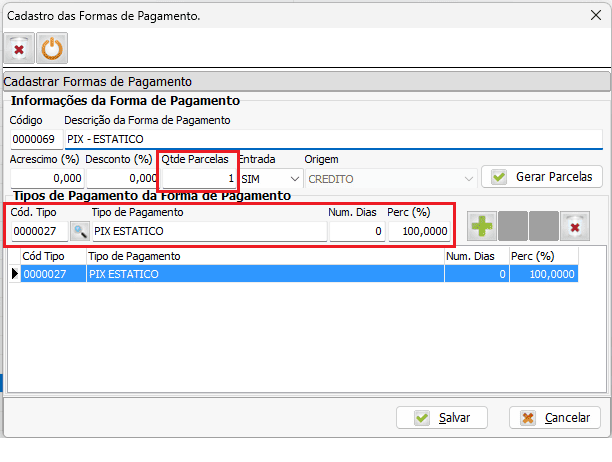The image size is (612, 462).
Task: Click first gray disabled button after plus
Action: (x=513, y=226)
